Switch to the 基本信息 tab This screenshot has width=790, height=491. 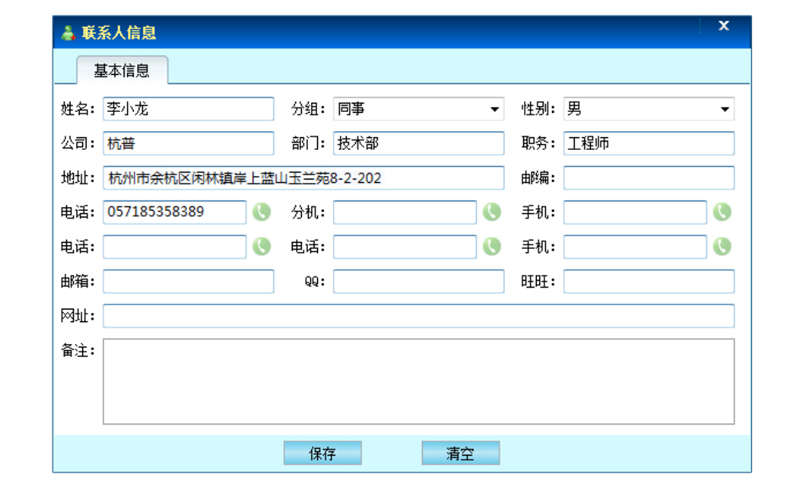[x=122, y=71]
